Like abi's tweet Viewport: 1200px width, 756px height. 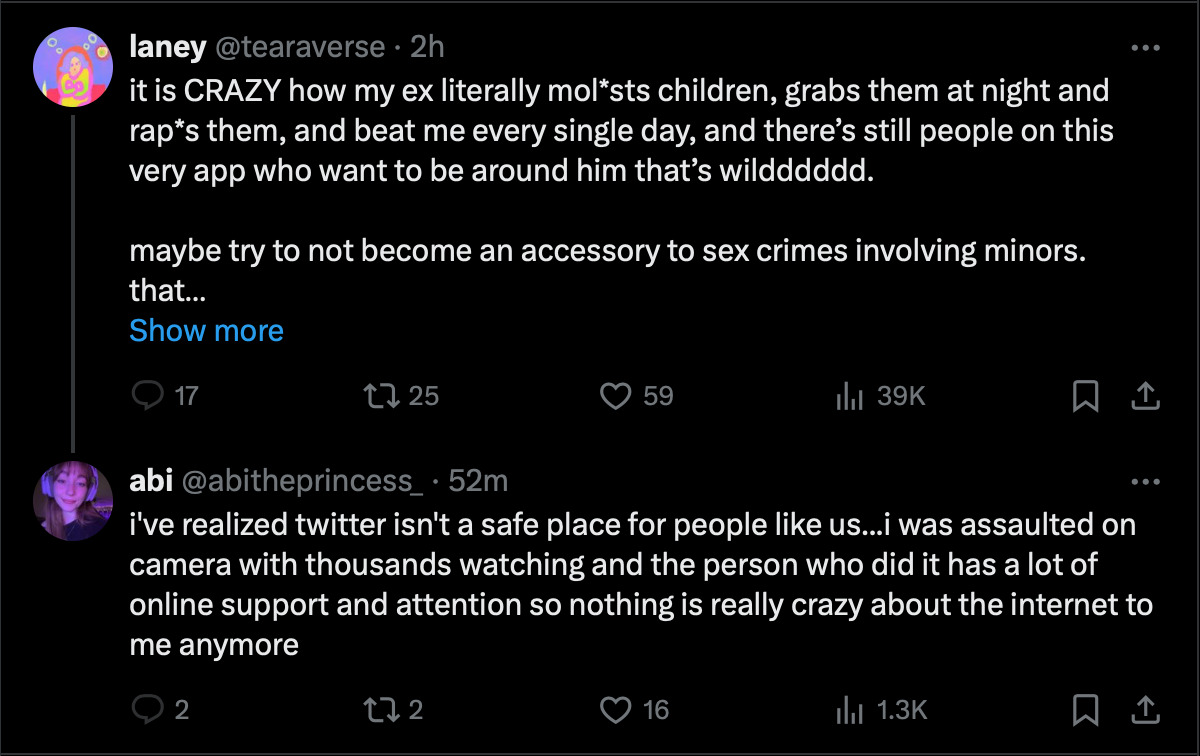point(613,710)
